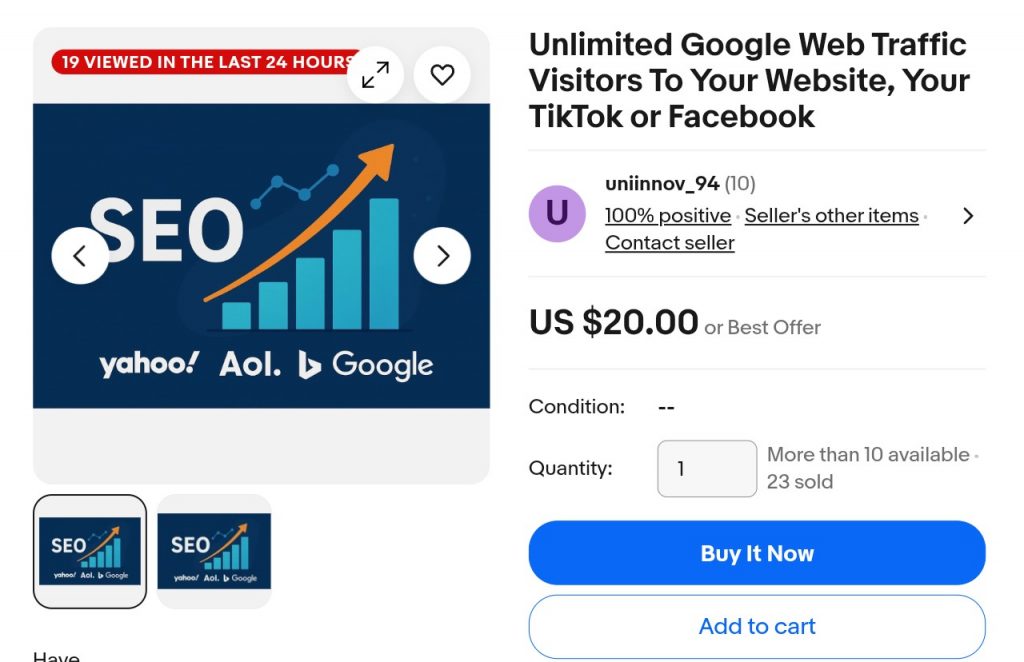Click the 23 sold text
The height and width of the screenshot is (662, 1024).
(x=799, y=482)
